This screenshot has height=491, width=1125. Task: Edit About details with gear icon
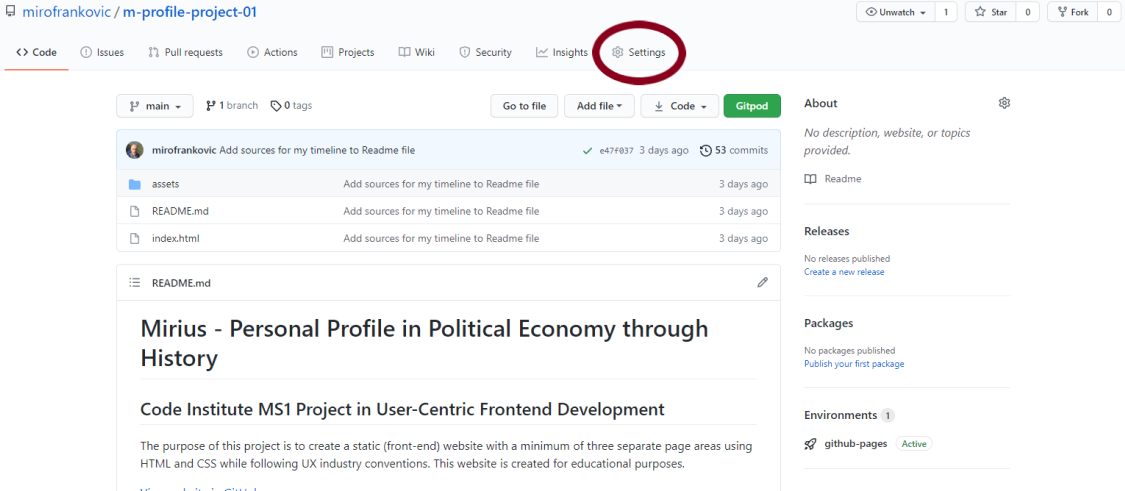1004,103
